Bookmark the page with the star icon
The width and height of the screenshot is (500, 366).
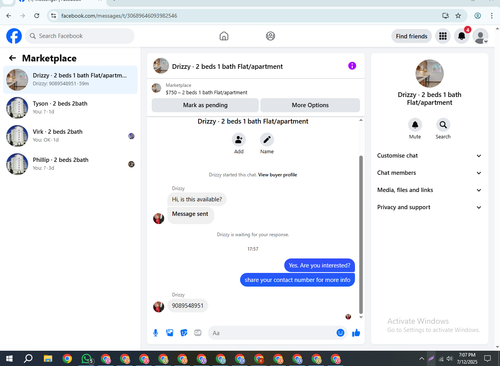click(x=458, y=16)
